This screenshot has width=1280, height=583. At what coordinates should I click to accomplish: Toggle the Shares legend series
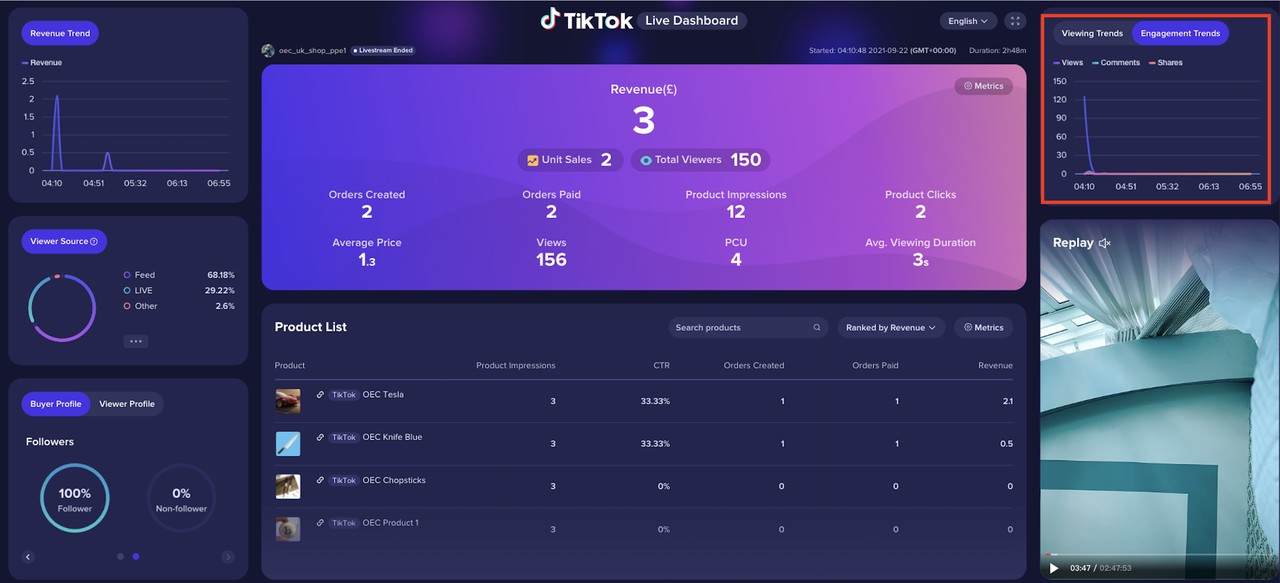[x=1165, y=63]
